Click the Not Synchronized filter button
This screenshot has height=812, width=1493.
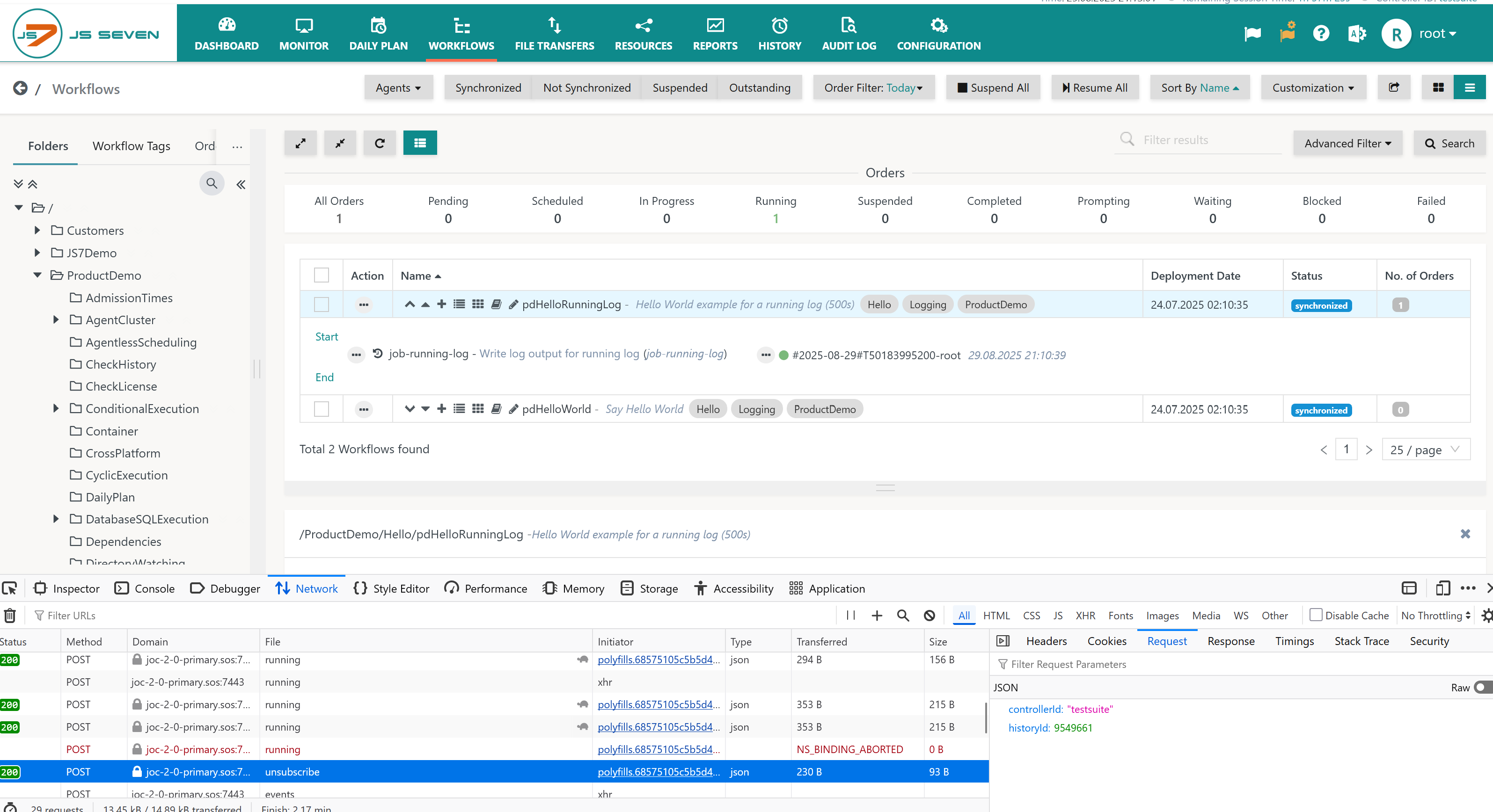[x=586, y=87]
